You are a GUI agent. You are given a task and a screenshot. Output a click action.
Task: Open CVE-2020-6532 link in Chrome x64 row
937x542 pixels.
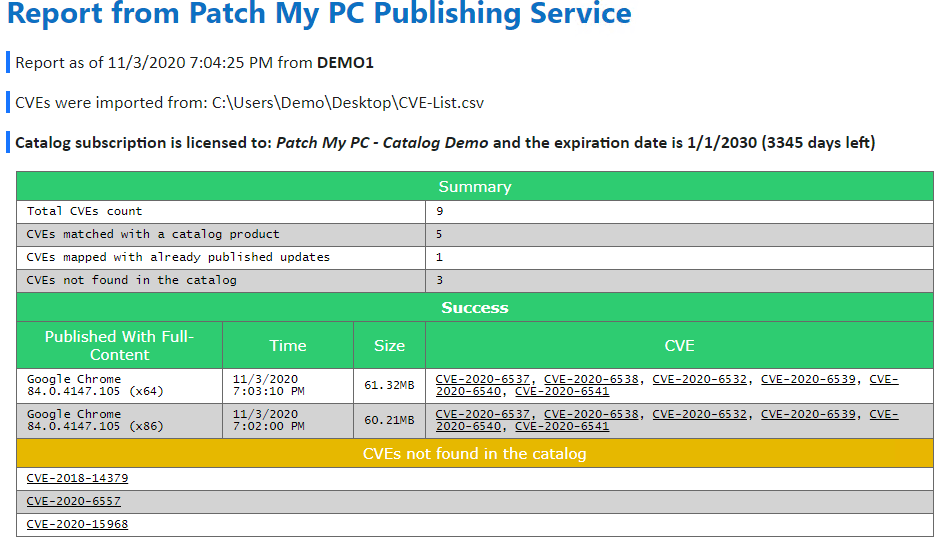(700, 379)
